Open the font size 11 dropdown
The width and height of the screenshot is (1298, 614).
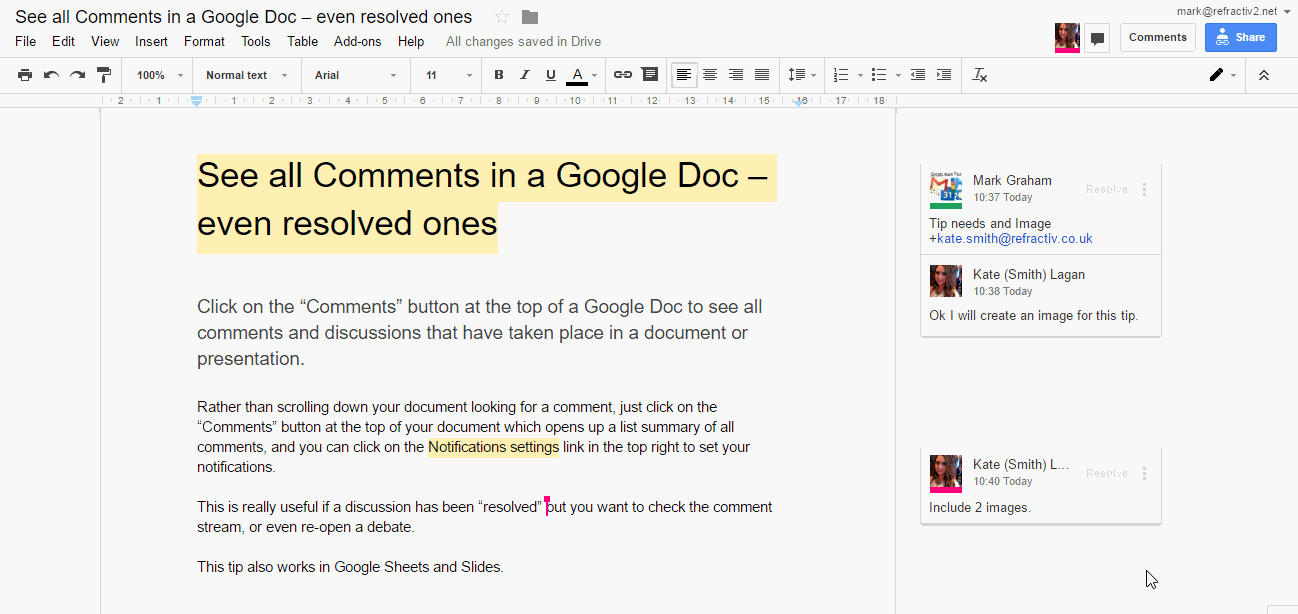(x=448, y=75)
